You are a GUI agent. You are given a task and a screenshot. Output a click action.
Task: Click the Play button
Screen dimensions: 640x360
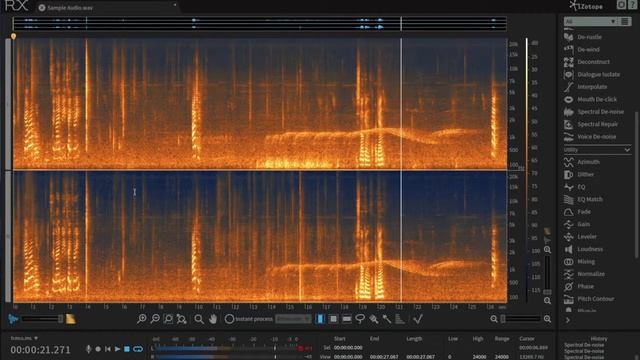pos(118,349)
